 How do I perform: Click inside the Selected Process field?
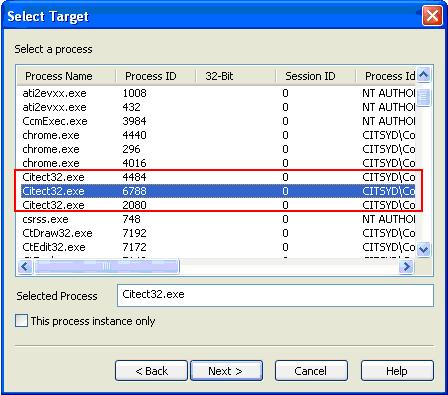(x=275, y=295)
